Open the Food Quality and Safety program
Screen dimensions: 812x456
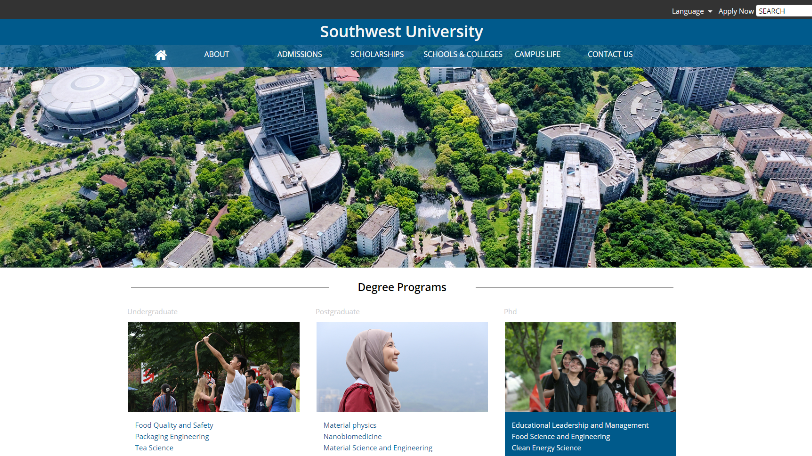pos(175,425)
